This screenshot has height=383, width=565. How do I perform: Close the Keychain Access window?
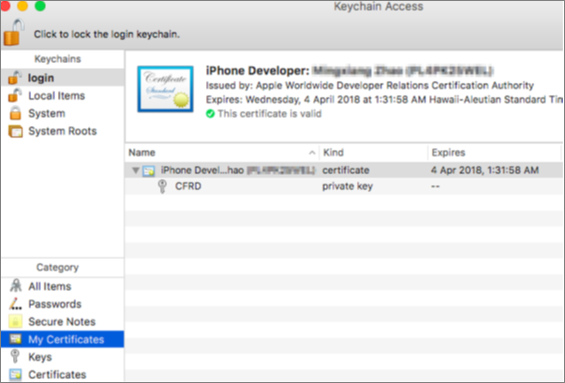point(5,6)
